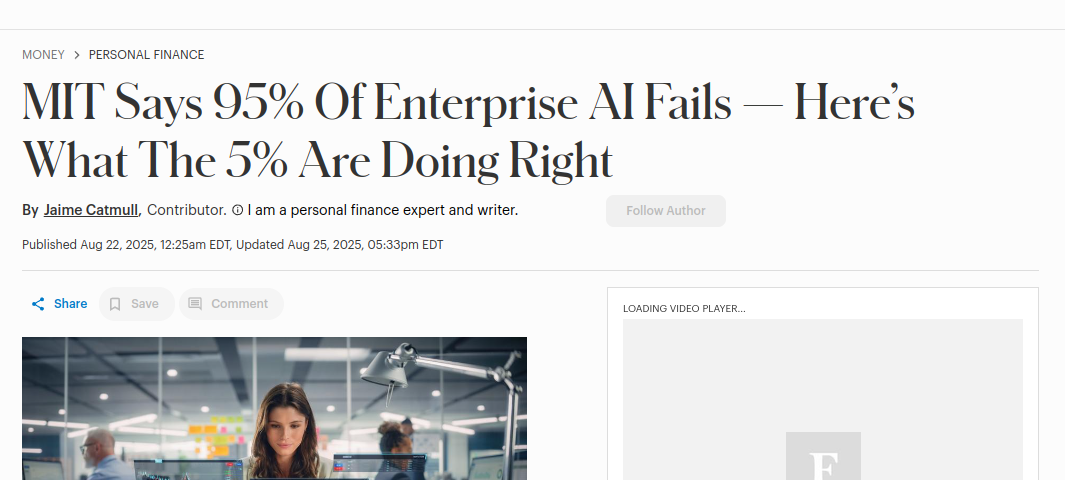The height and width of the screenshot is (480, 1065).
Task: Click the Comment speech bubble icon
Action: click(195, 304)
